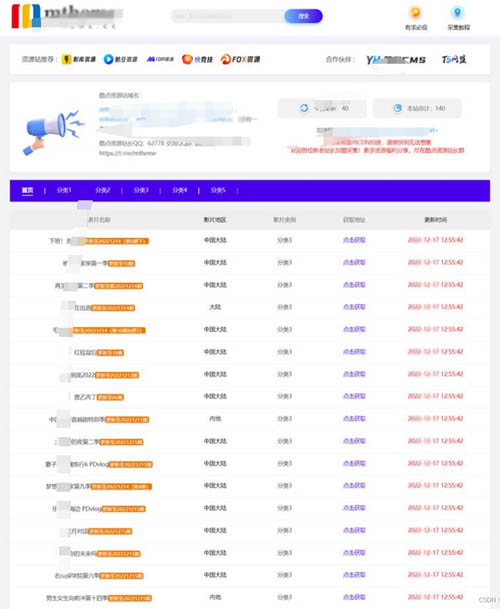Click the 影片名称 column header
500x609 pixels.
coord(99,220)
